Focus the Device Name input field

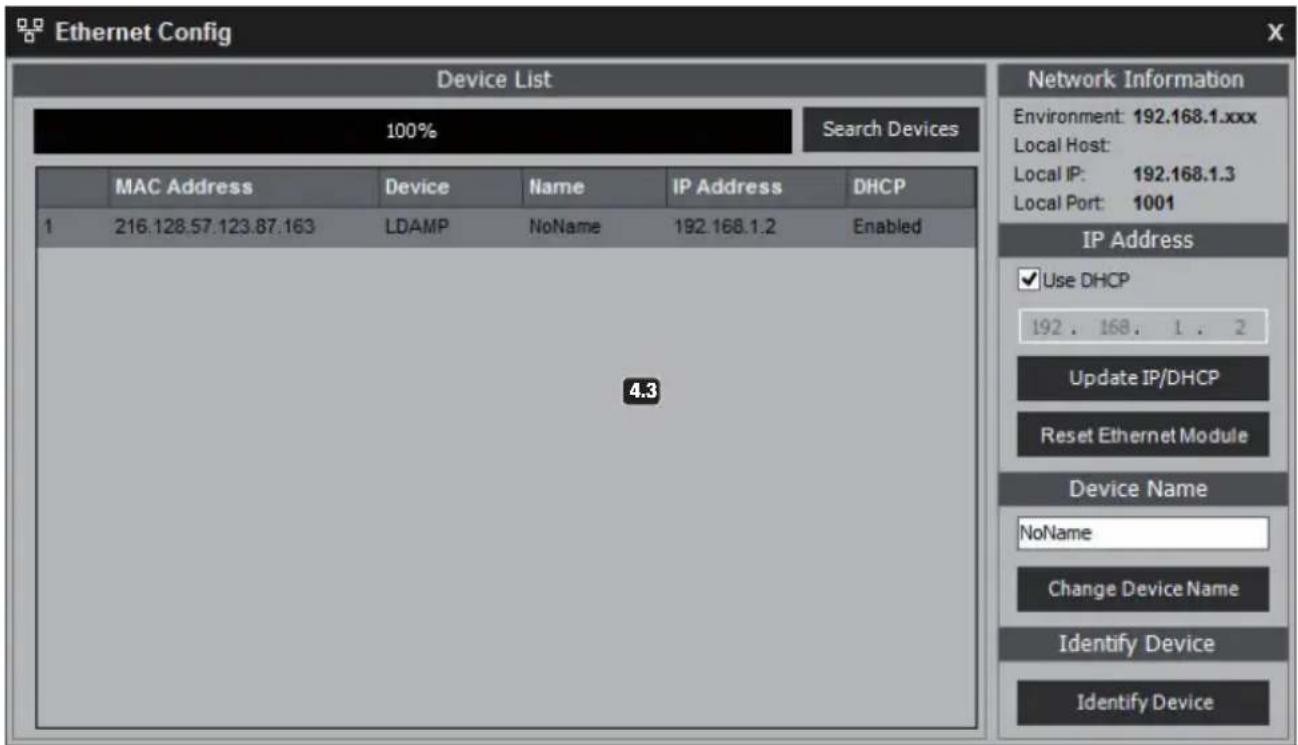1143,534
